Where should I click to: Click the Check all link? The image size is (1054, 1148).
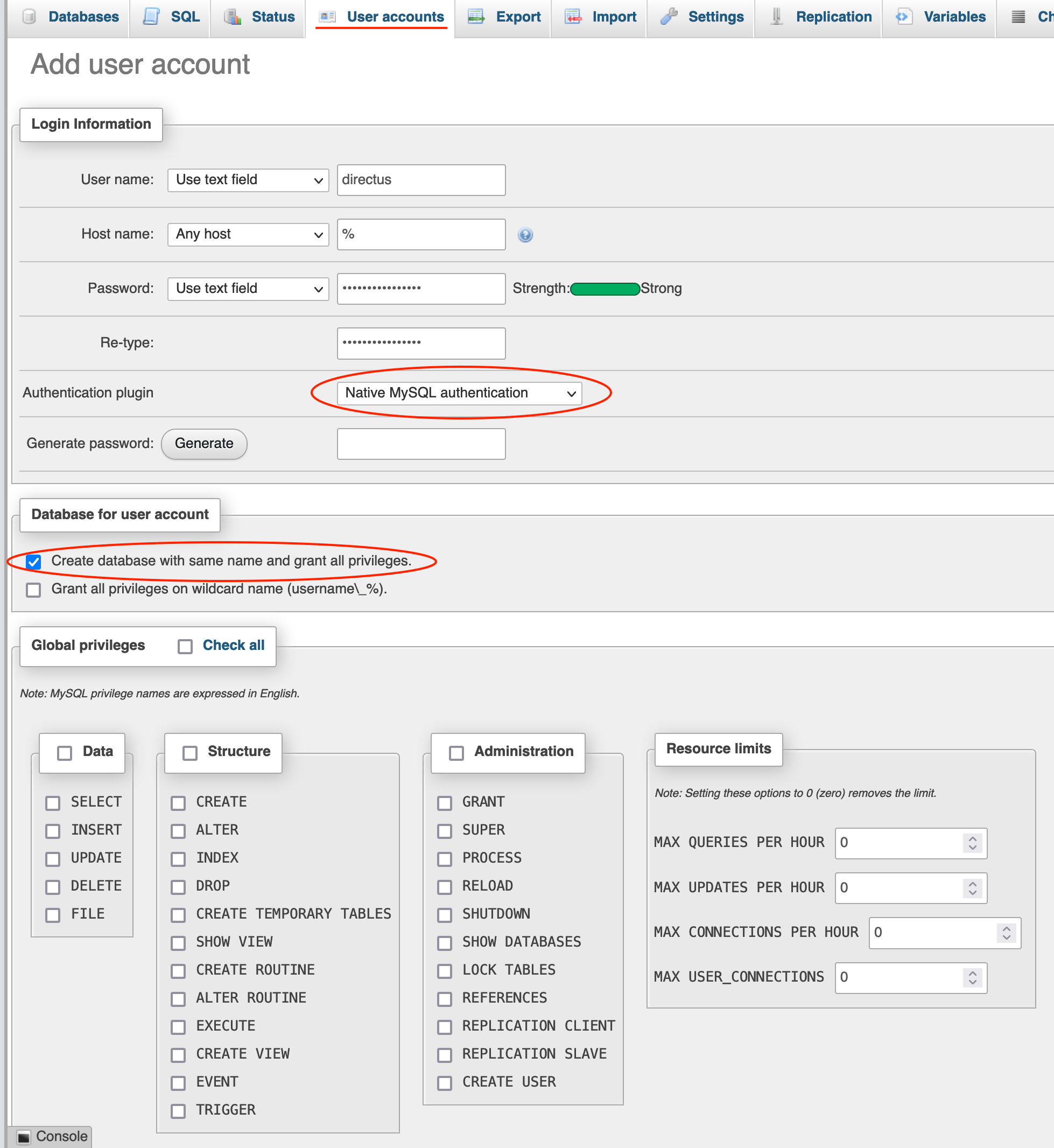coord(233,645)
